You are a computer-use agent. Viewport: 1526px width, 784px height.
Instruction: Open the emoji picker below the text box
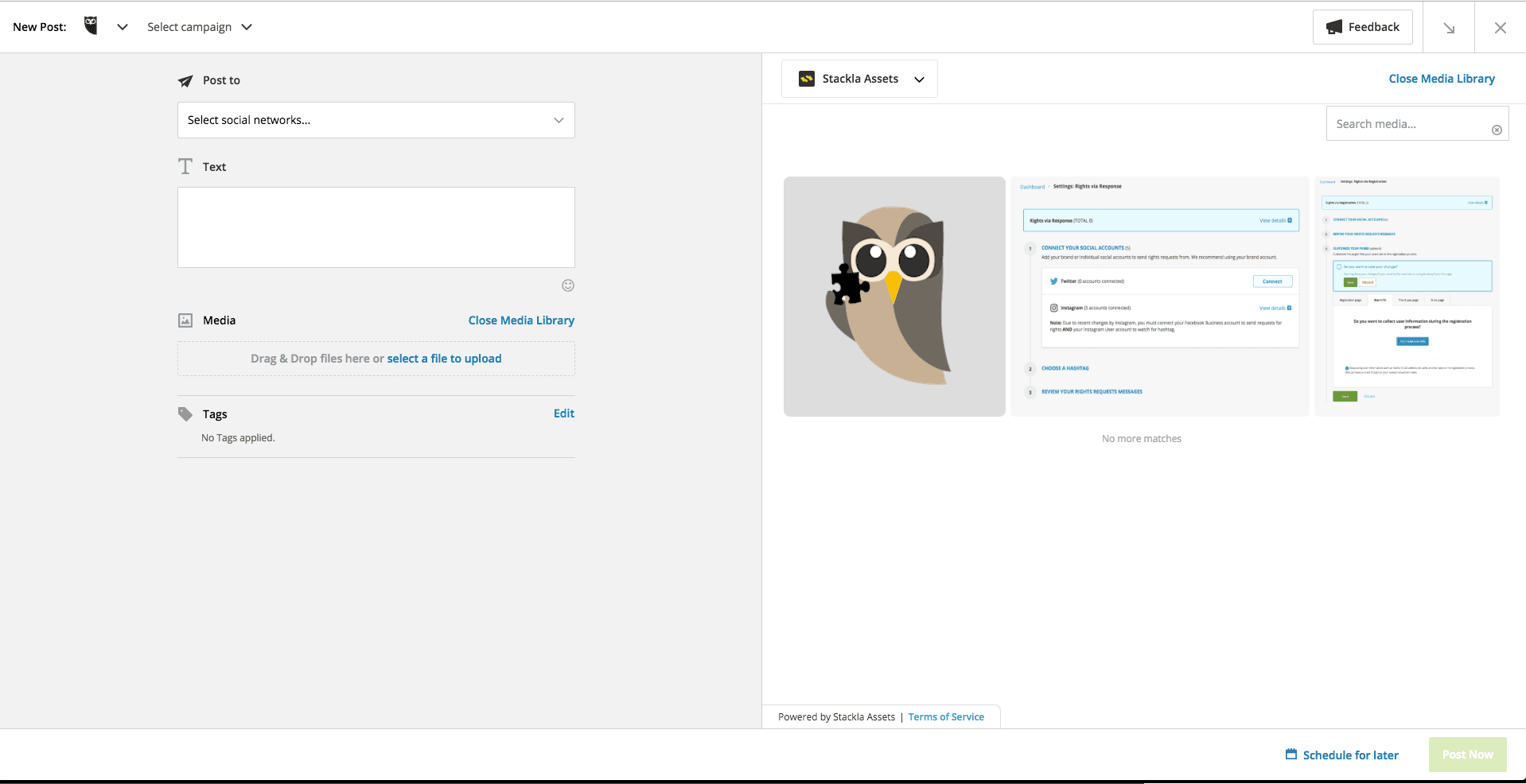tap(567, 285)
